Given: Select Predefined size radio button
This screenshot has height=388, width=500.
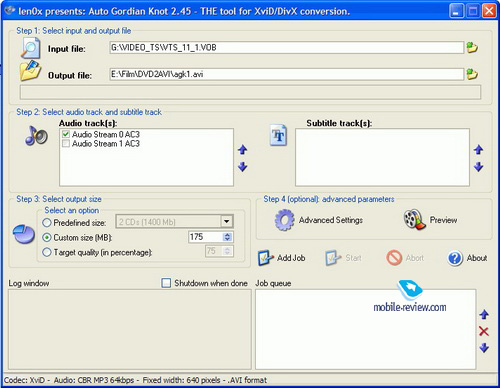Looking at the screenshot, I should coord(47,223).
